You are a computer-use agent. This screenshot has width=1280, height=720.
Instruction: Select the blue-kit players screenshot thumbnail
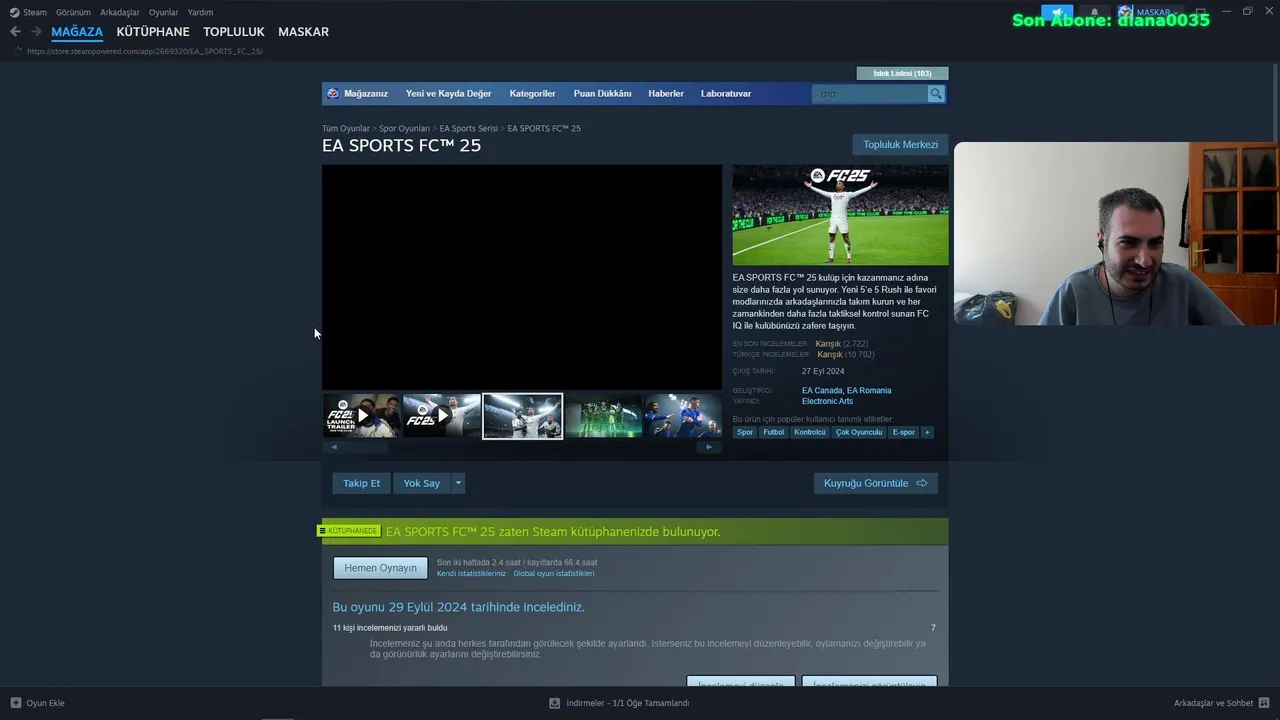(684, 416)
